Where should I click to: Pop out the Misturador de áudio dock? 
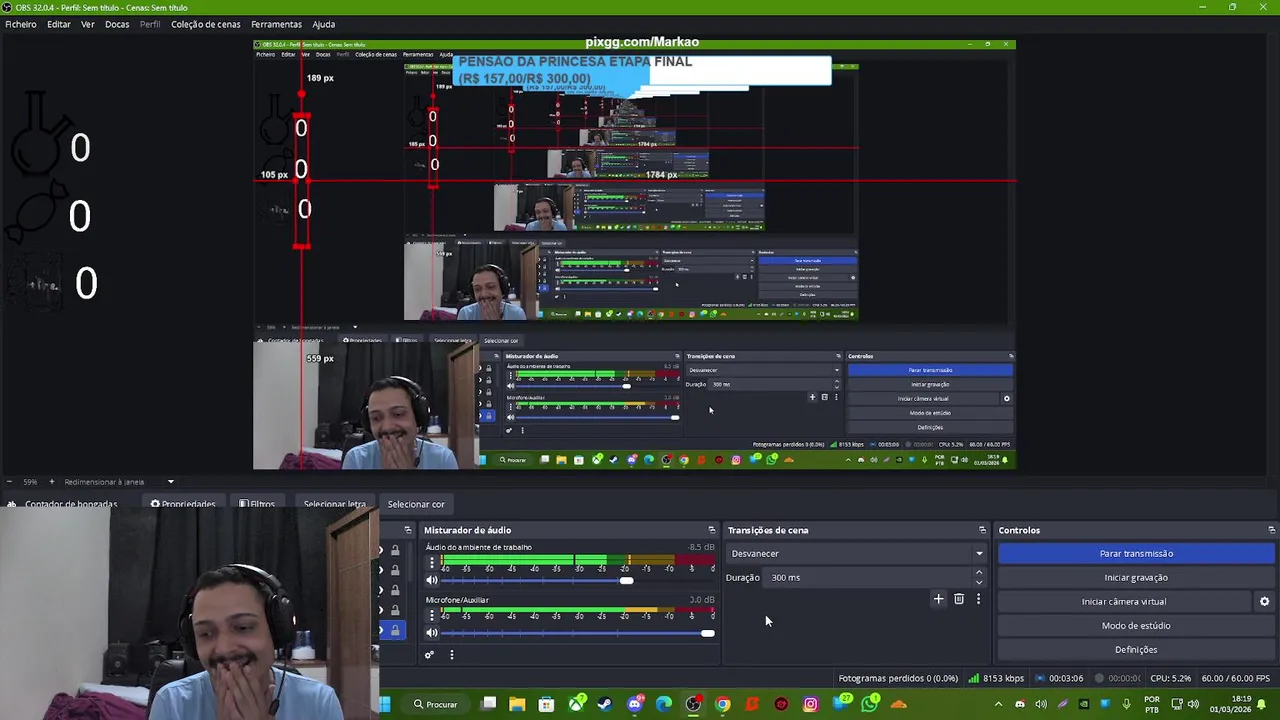[711, 530]
